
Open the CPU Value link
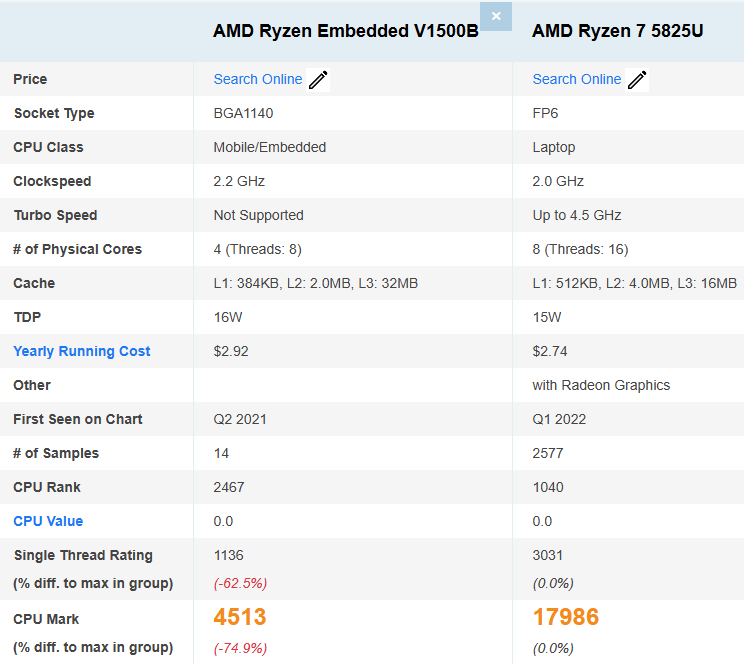48,521
